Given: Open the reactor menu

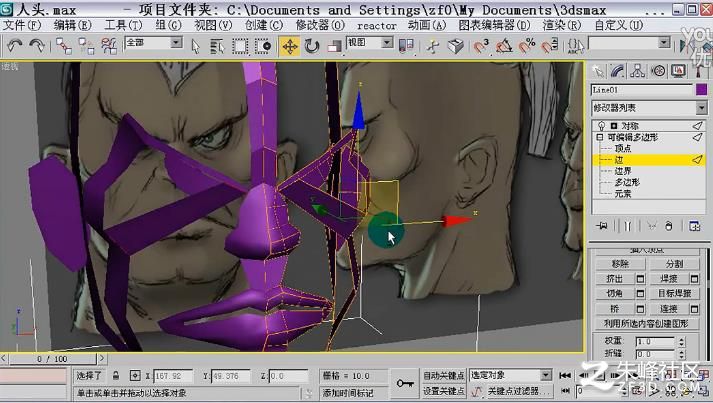Looking at the screenshot, I should click(x=377, y=26).
